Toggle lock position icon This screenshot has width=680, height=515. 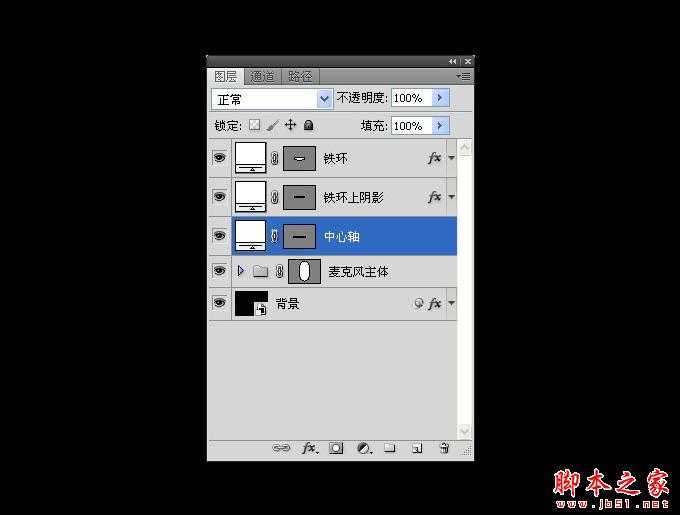point(290,125)
